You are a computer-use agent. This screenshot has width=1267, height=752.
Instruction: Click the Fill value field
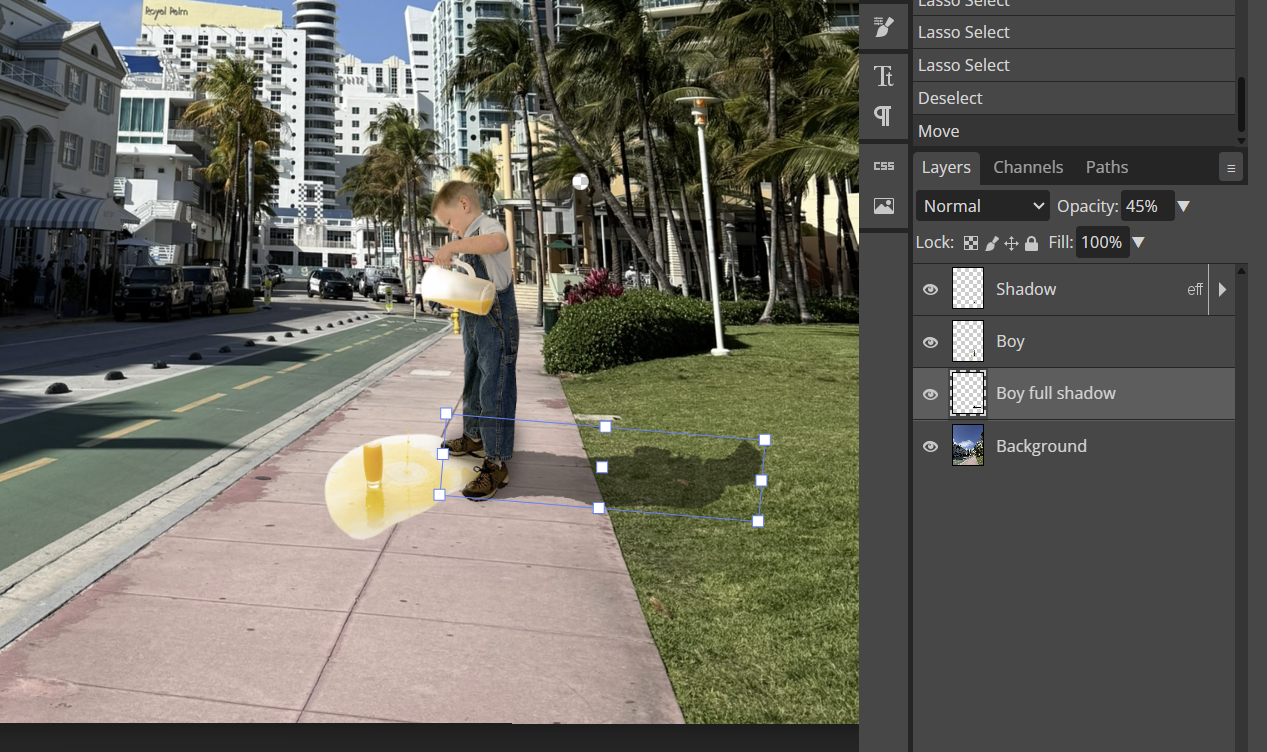pyautogui.click(x=1102, y=242)
